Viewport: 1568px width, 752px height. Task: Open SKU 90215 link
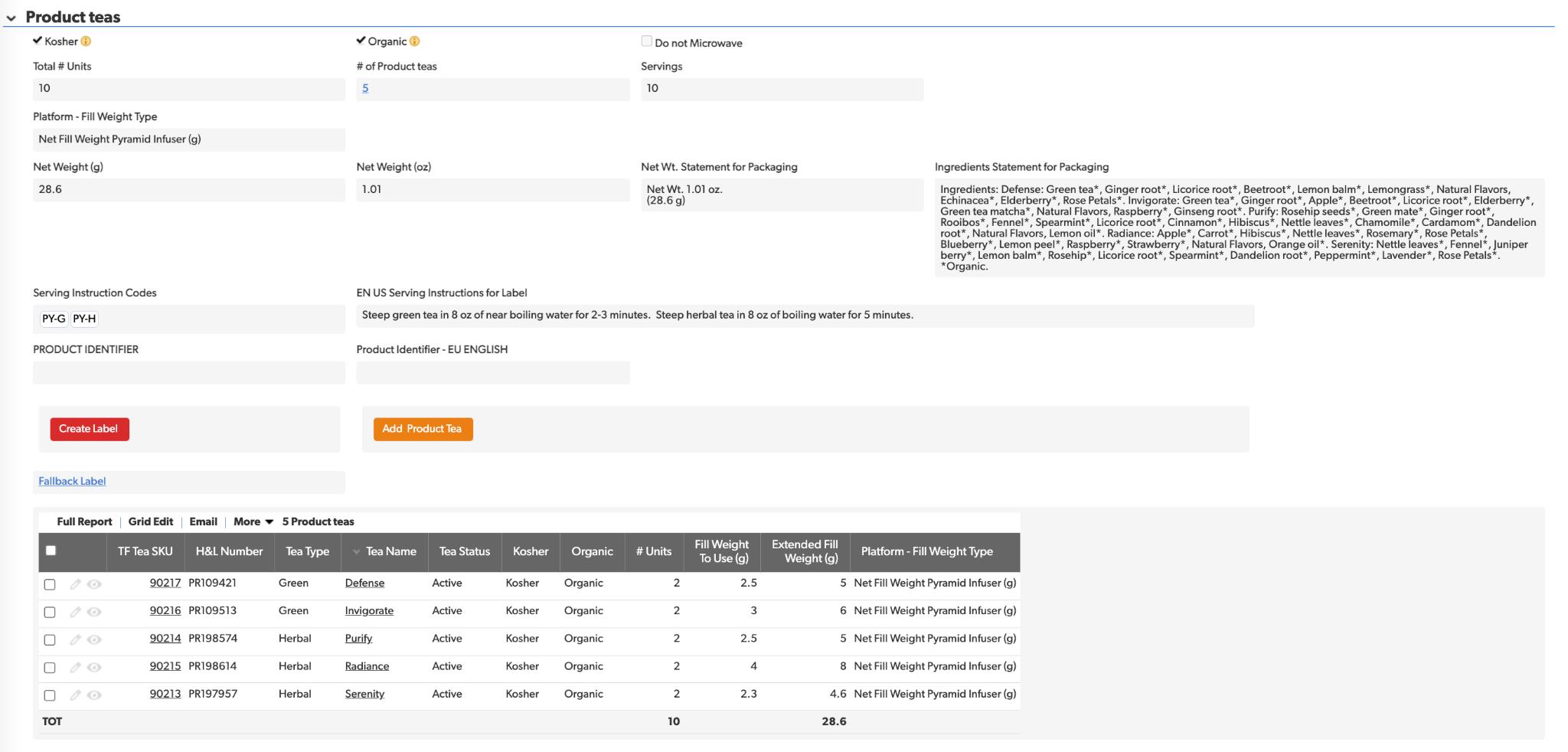pyautogui.click(x=165, y=665)
